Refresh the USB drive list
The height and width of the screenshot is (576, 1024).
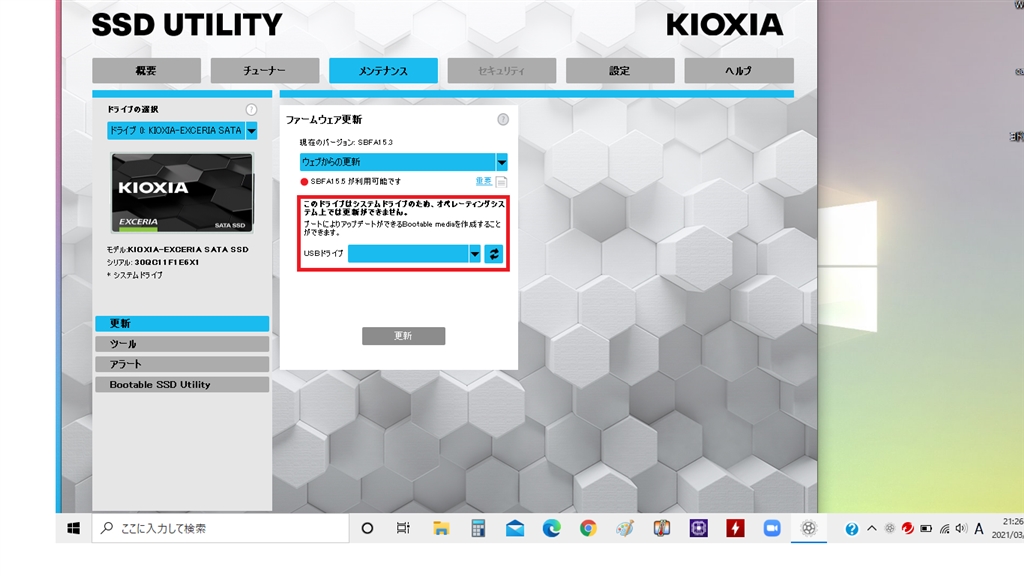[x=494, y=253]
